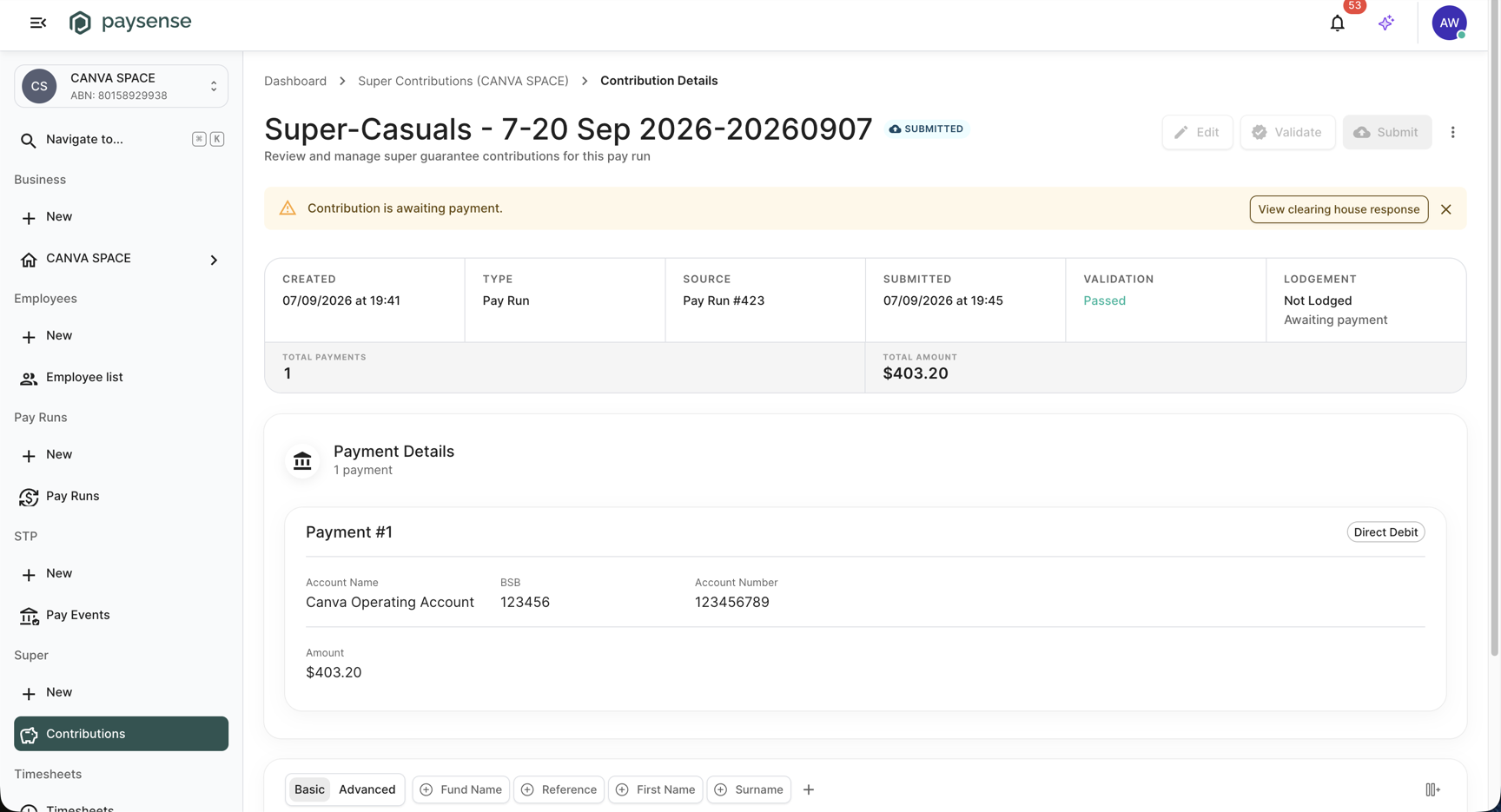Viewport: 1501px width, 812px height.
Task: Open the AI sparkle assistant icon
Action: (1386, 23)
